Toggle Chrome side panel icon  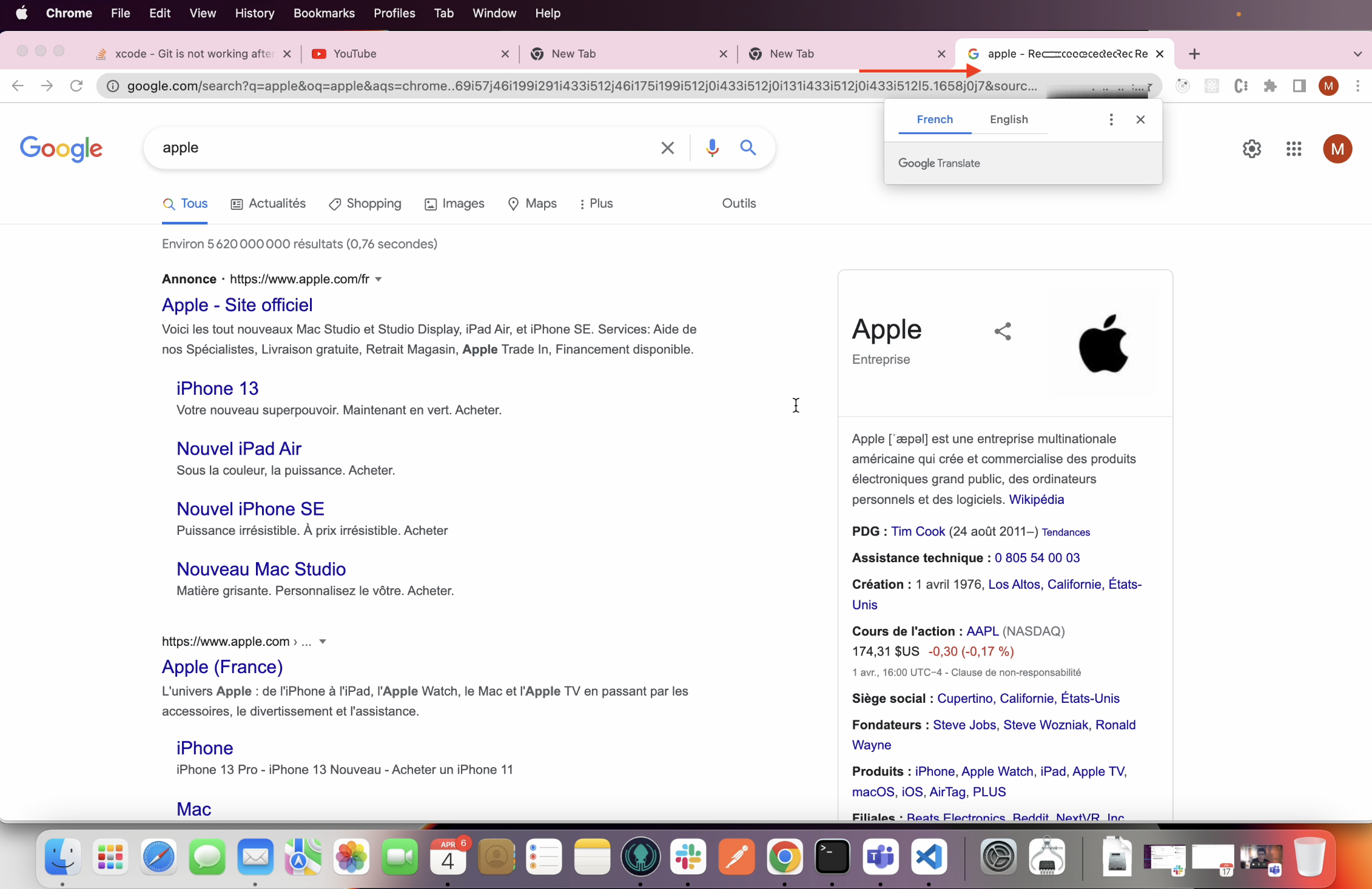pos(1299,86)
